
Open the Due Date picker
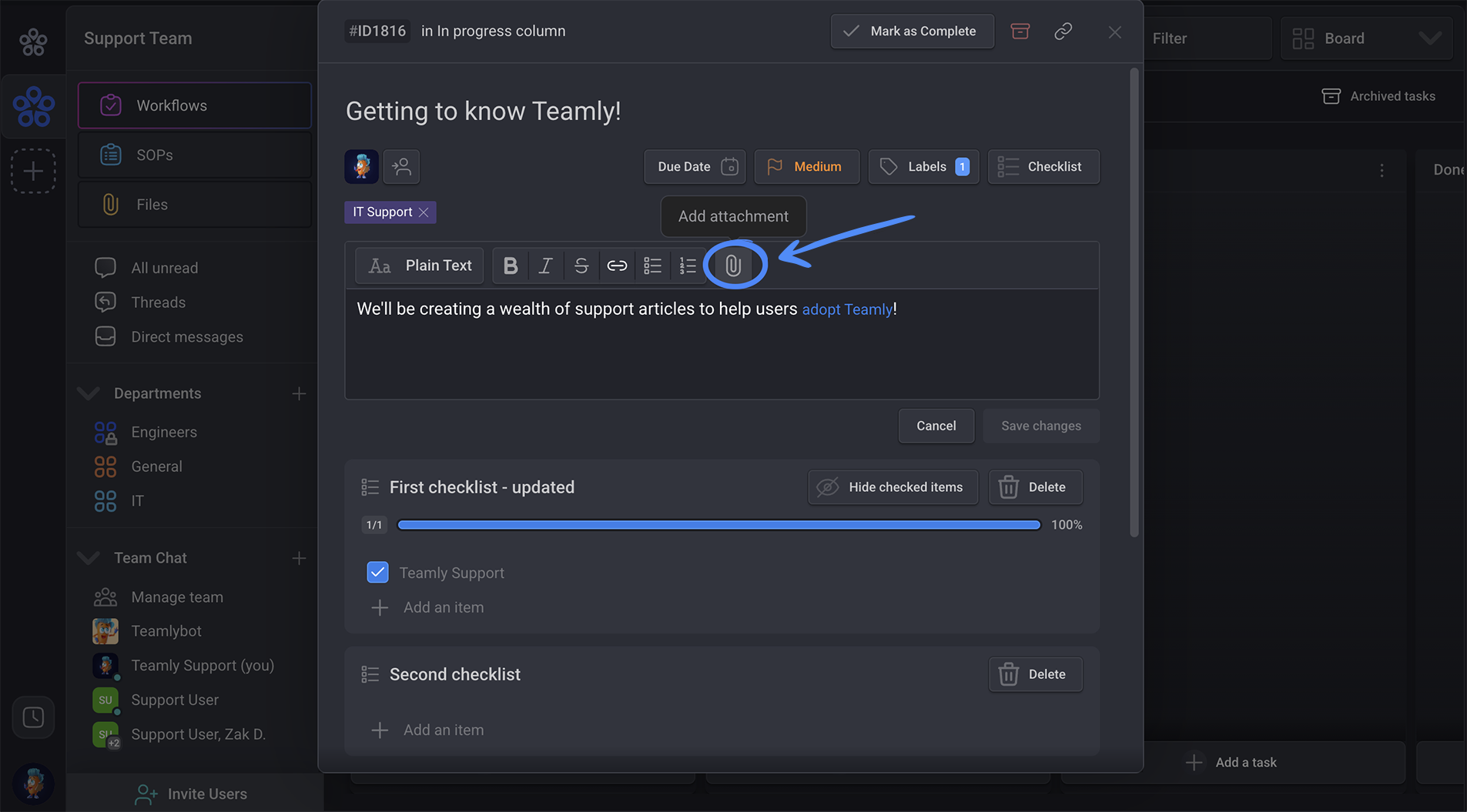tap(695, 166)
